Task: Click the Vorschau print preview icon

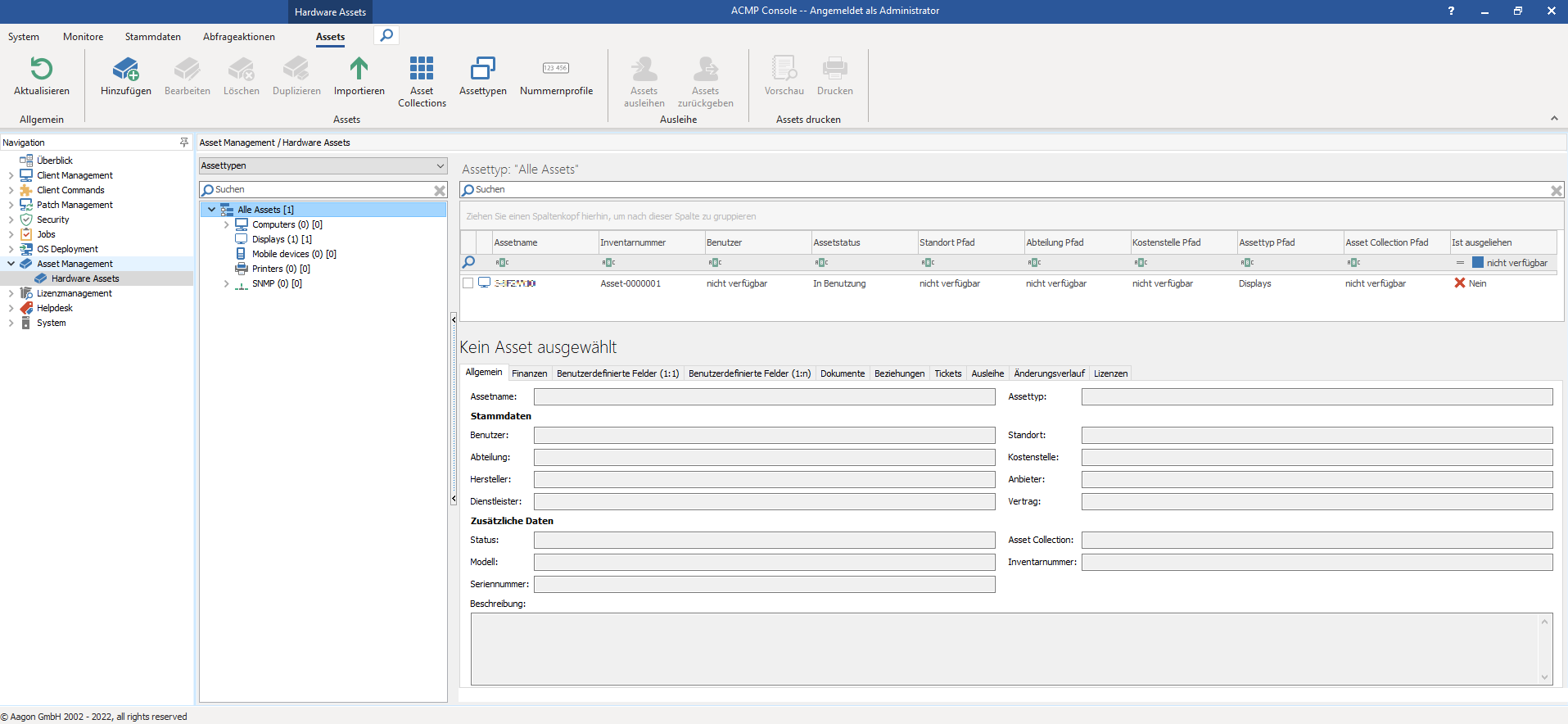Action: [x=784, y=68]
